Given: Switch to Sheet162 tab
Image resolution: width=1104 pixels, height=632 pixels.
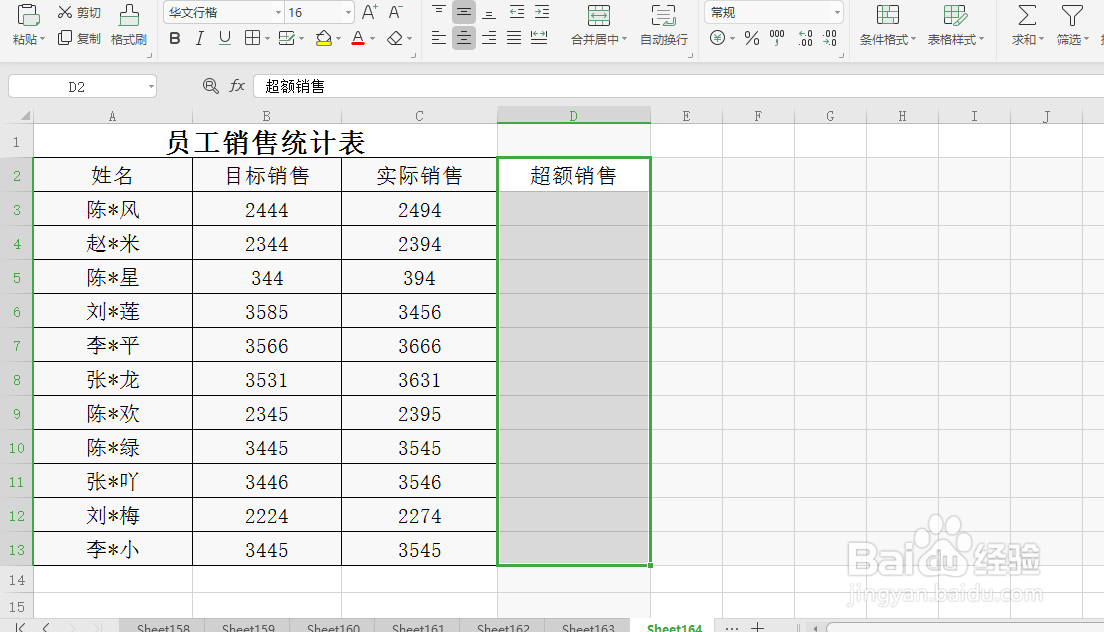Looking at the screenshot, I should click(x=503, y=626).
